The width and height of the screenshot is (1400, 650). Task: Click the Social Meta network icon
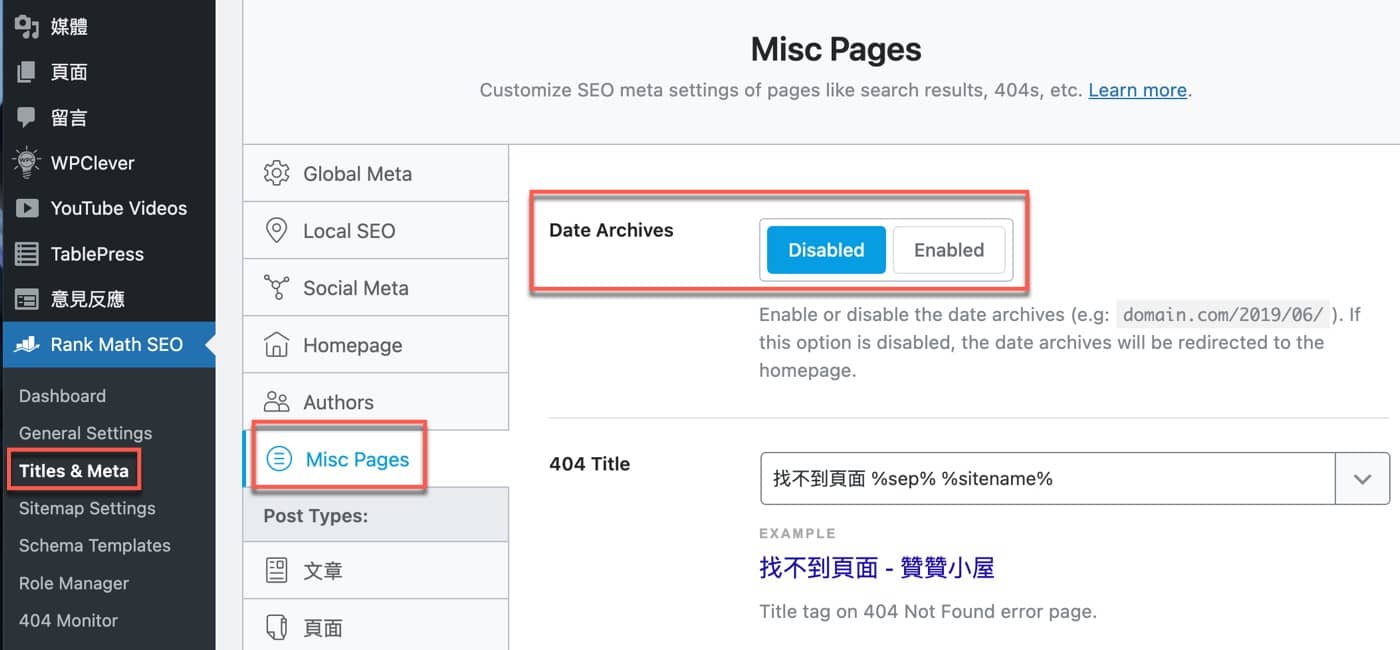276,288
